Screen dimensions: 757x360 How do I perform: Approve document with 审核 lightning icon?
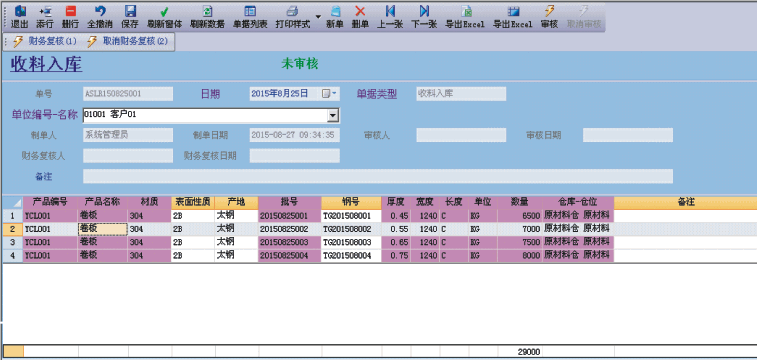coord(549,16)
